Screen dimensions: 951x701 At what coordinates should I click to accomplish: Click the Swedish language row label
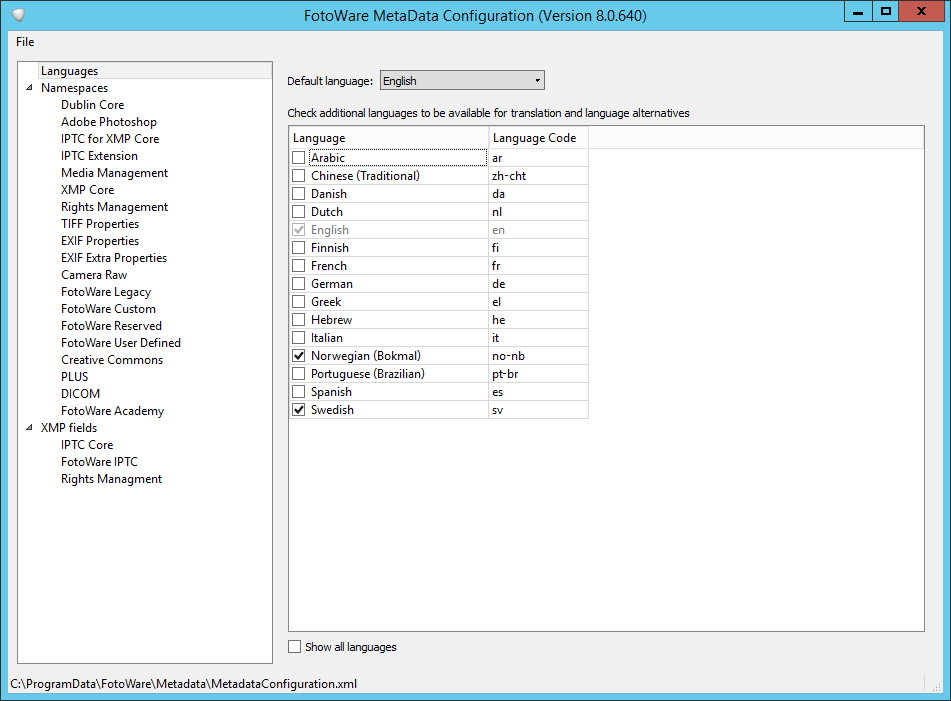point(332,410)
